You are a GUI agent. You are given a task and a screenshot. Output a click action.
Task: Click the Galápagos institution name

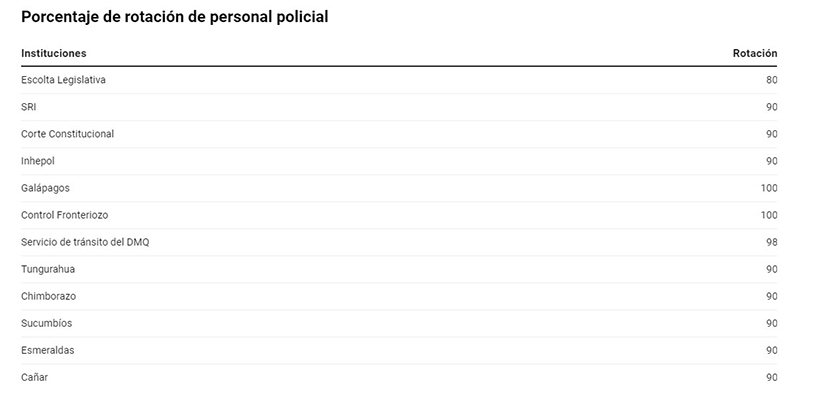[45, 188]
